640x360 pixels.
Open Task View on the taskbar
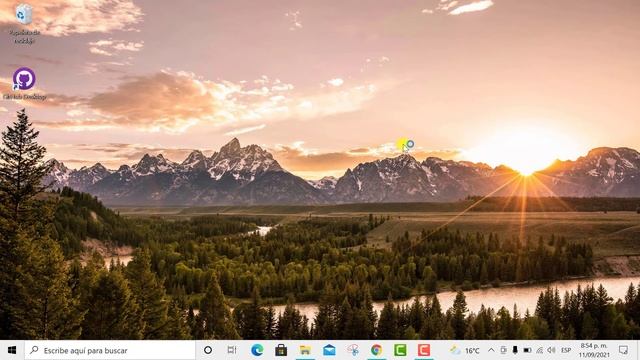(232, 350)
